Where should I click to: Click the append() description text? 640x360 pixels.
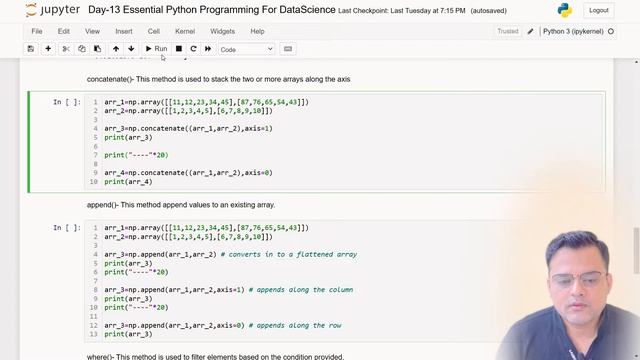(x=181, y=205)
